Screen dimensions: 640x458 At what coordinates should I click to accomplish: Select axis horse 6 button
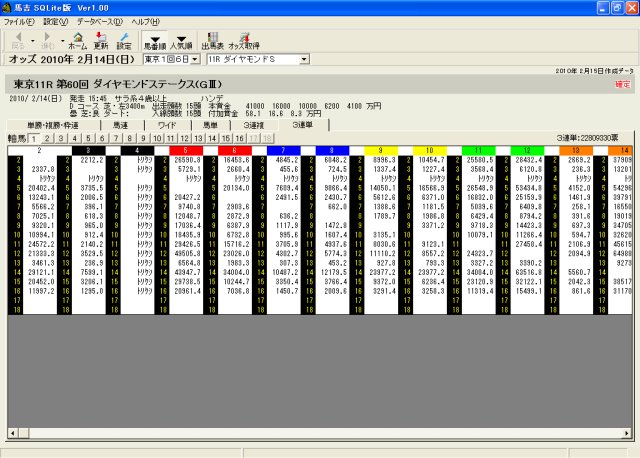point(102,138)
